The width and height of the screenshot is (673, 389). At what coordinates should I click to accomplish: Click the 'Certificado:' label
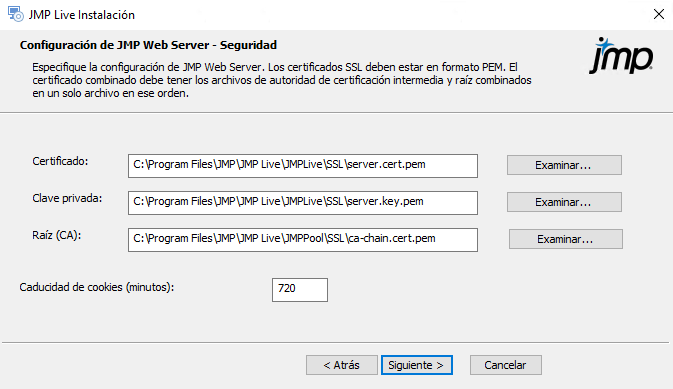[x=60, y=161]
